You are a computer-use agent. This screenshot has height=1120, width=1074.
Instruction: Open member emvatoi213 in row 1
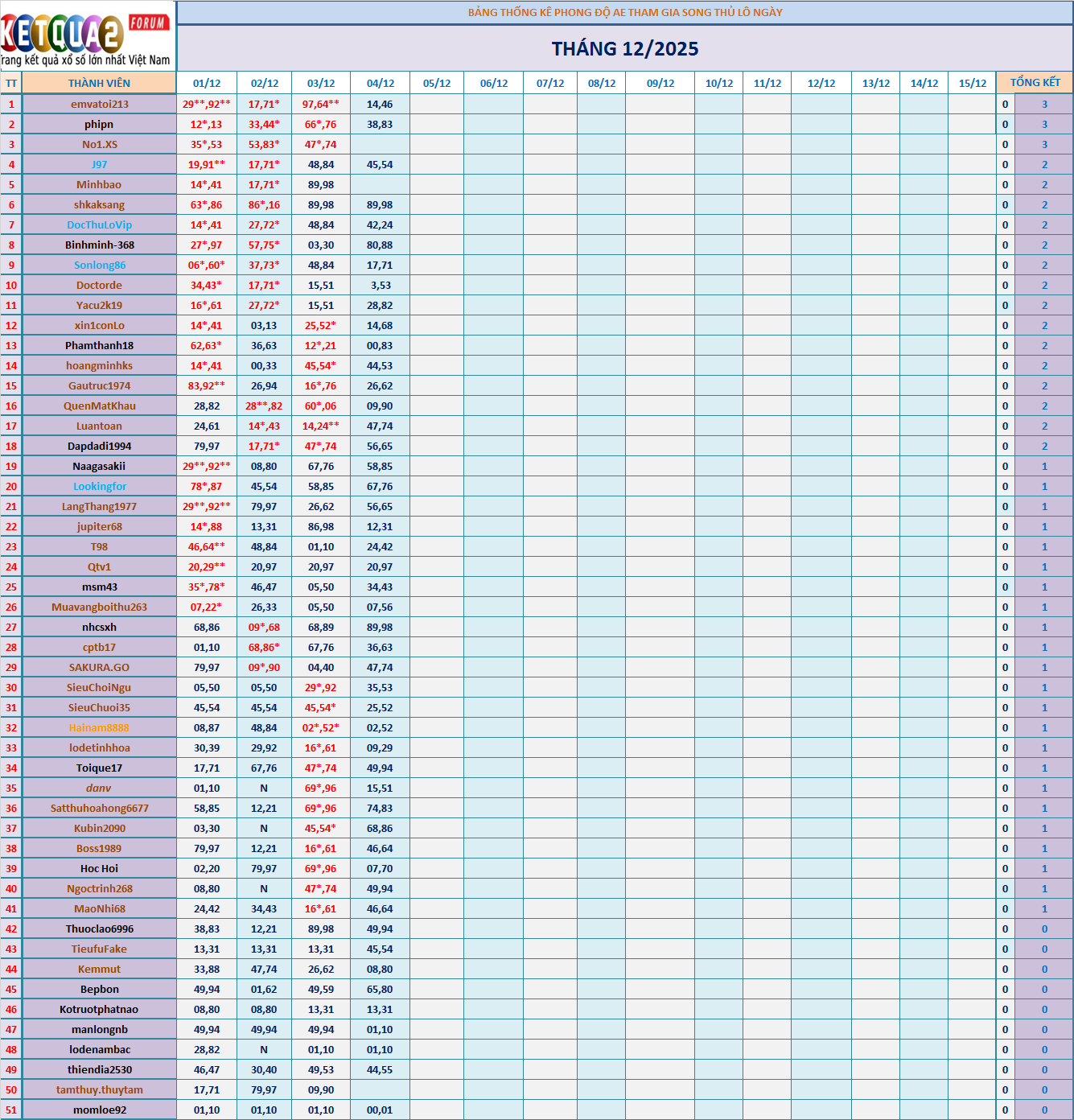point(99,104)
